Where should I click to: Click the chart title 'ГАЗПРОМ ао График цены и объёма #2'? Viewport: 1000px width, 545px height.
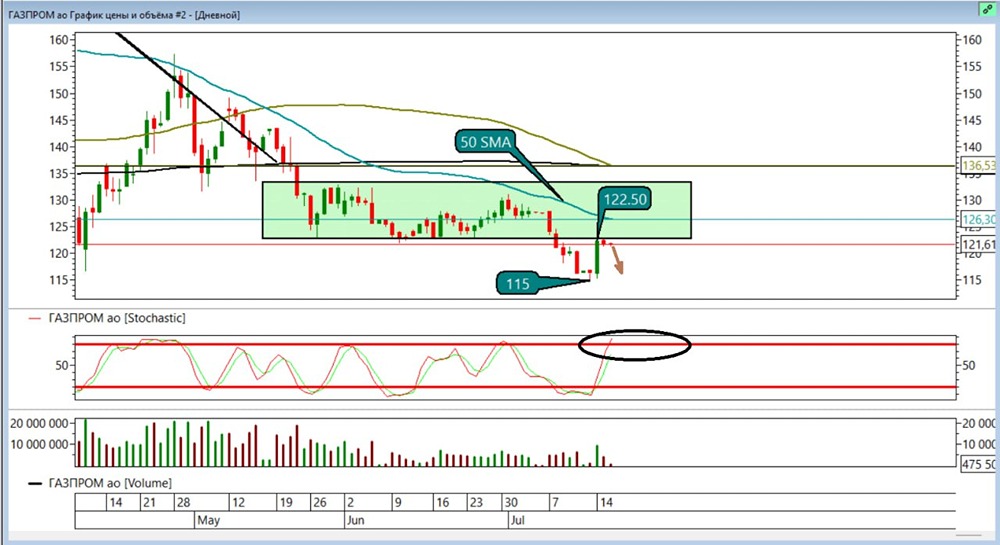98,15
